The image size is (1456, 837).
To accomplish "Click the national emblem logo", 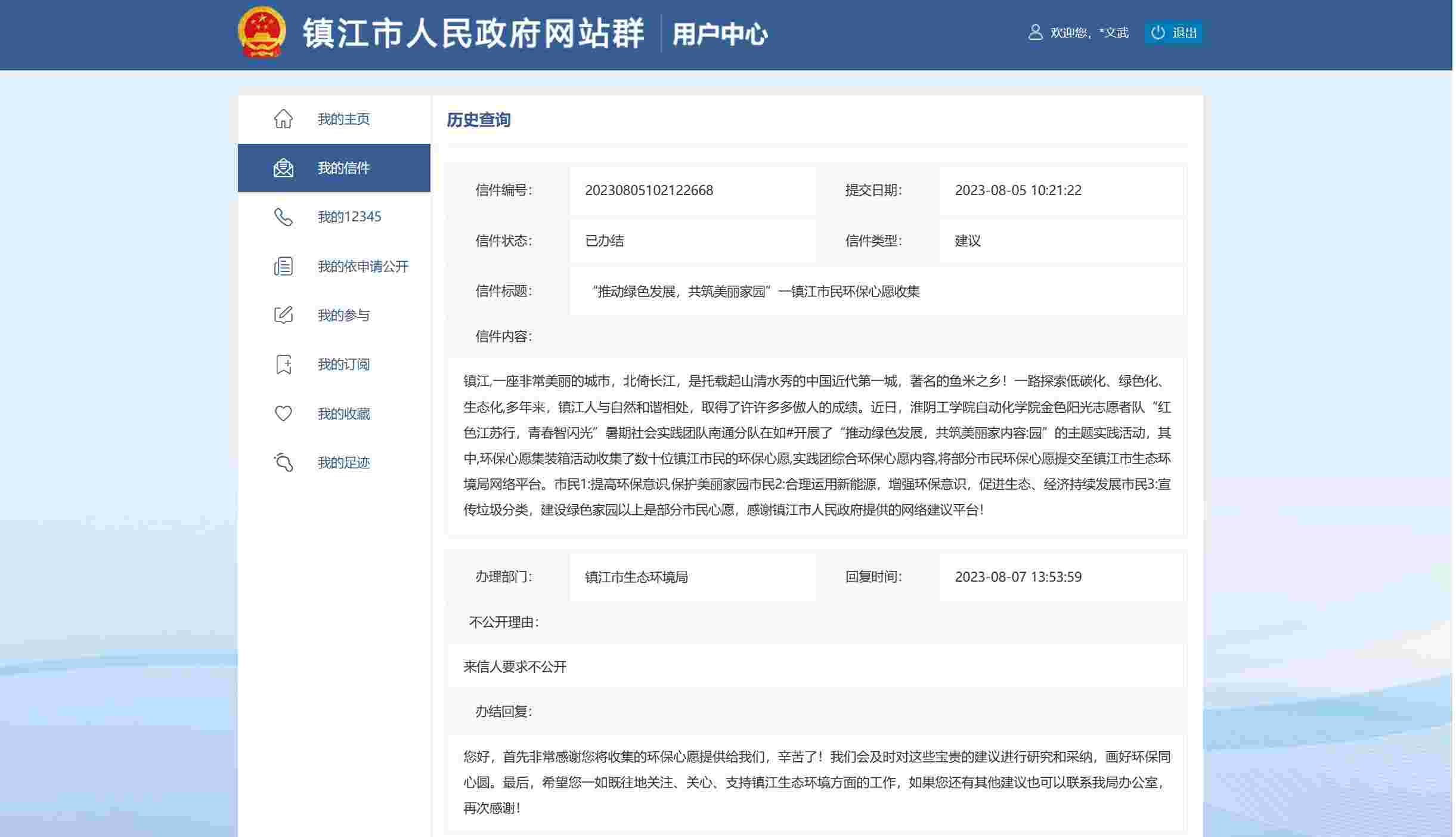I will 262,33.
